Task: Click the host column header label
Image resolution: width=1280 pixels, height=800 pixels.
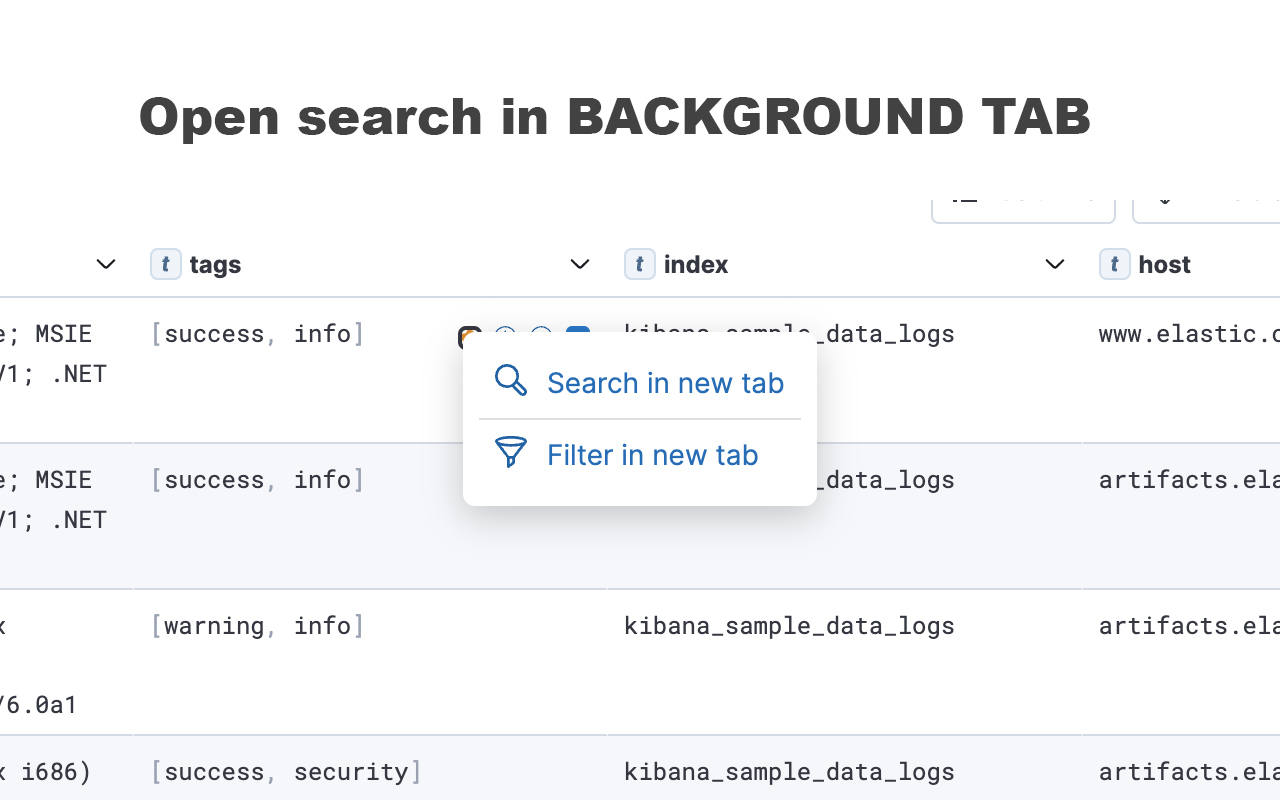Action: tap(1164, 264)
